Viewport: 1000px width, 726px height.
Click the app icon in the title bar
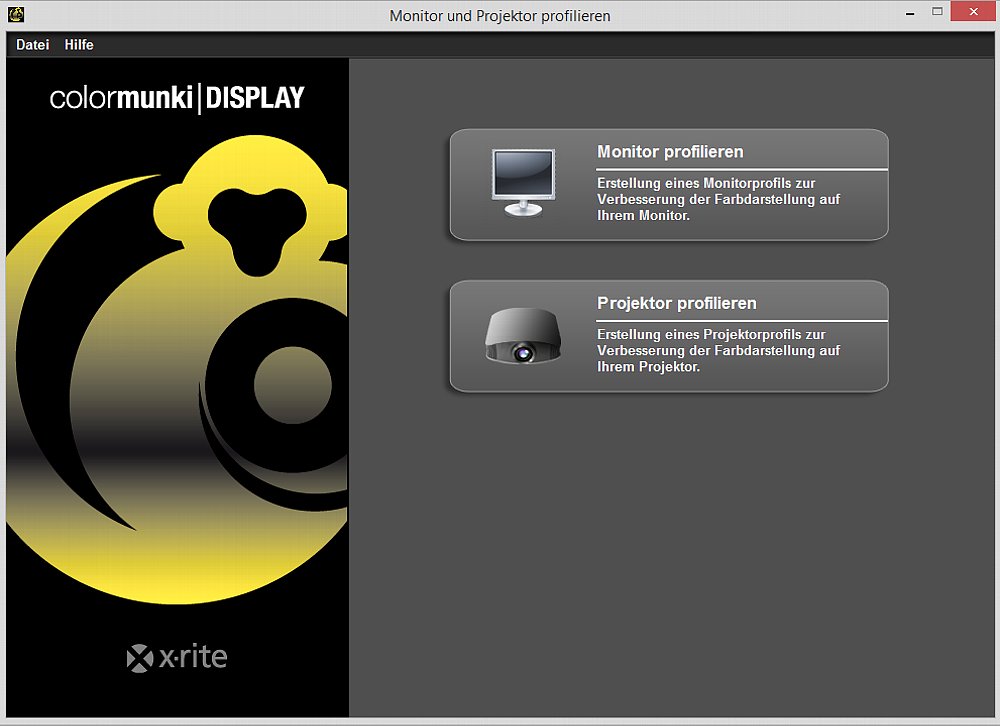pyautogui.click(x=16, y=14)
